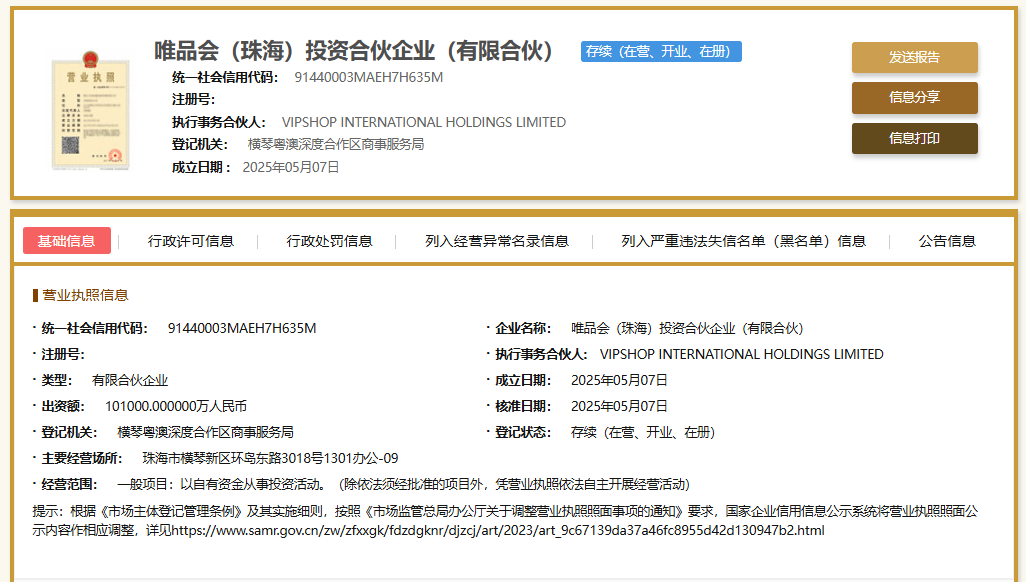Click the 类型 value 有限合伙企业

130,380
